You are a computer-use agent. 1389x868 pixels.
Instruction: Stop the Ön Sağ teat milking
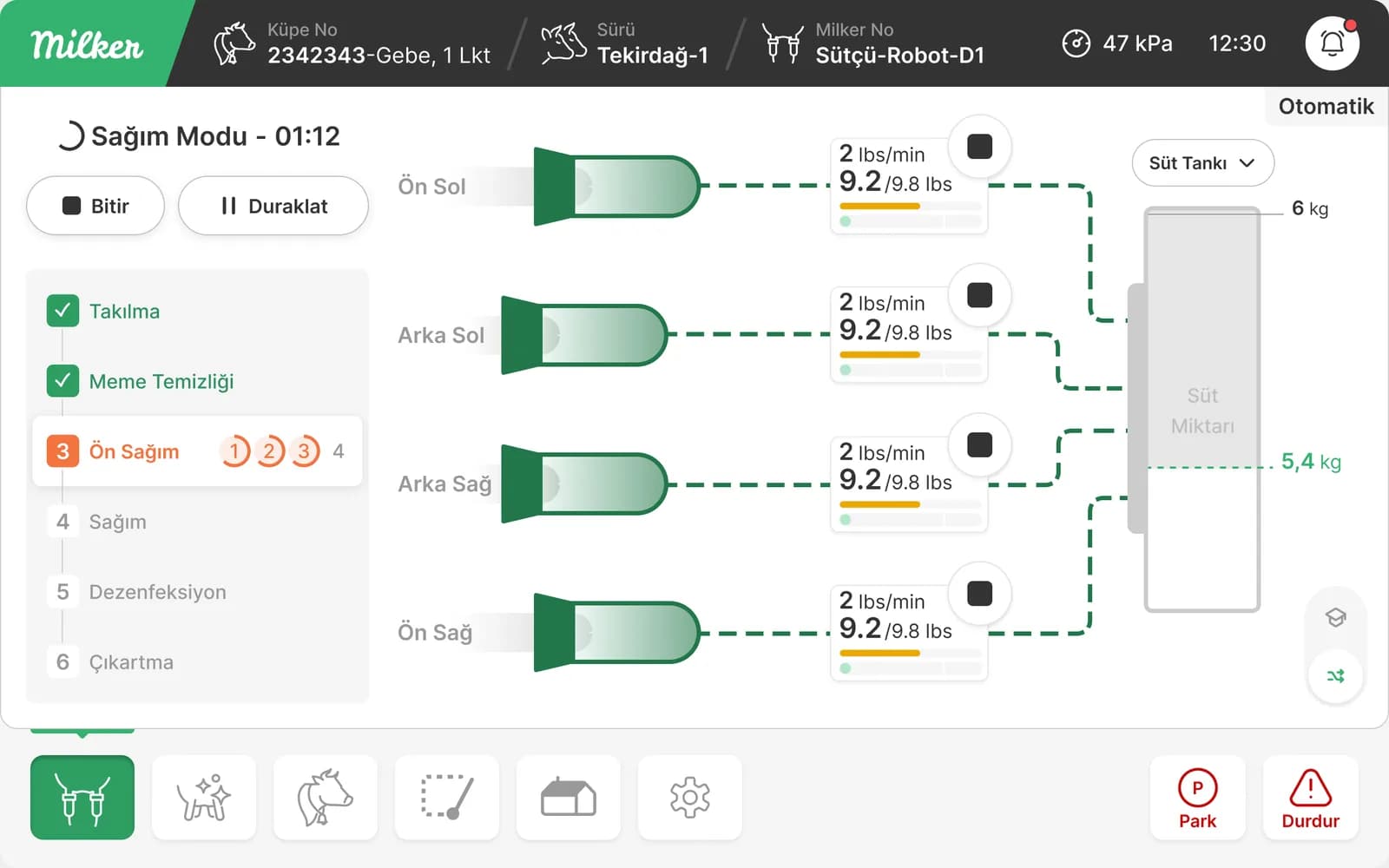pos(979,594)
